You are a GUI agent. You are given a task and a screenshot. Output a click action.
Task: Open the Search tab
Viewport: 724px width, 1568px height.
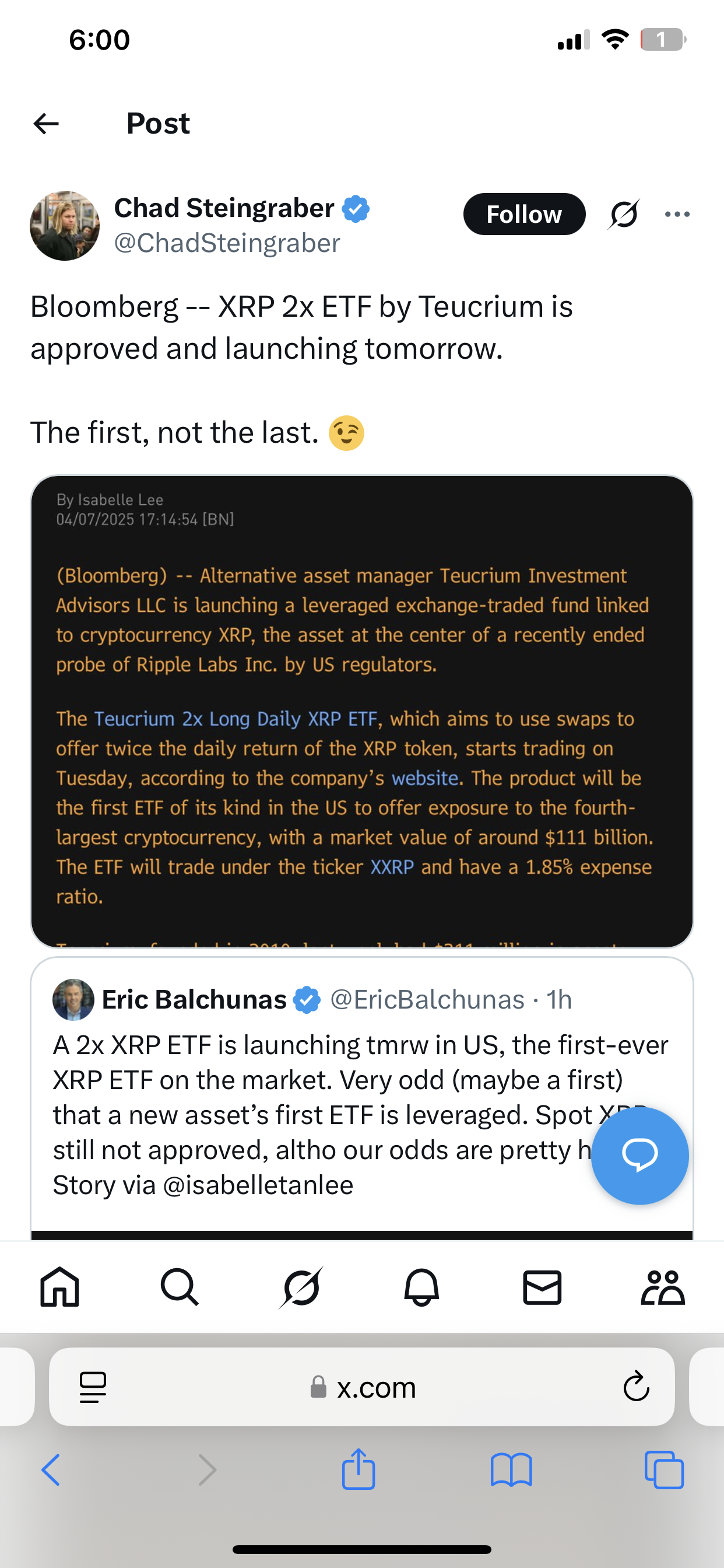pyautogui.click(x=180, y=1287)
